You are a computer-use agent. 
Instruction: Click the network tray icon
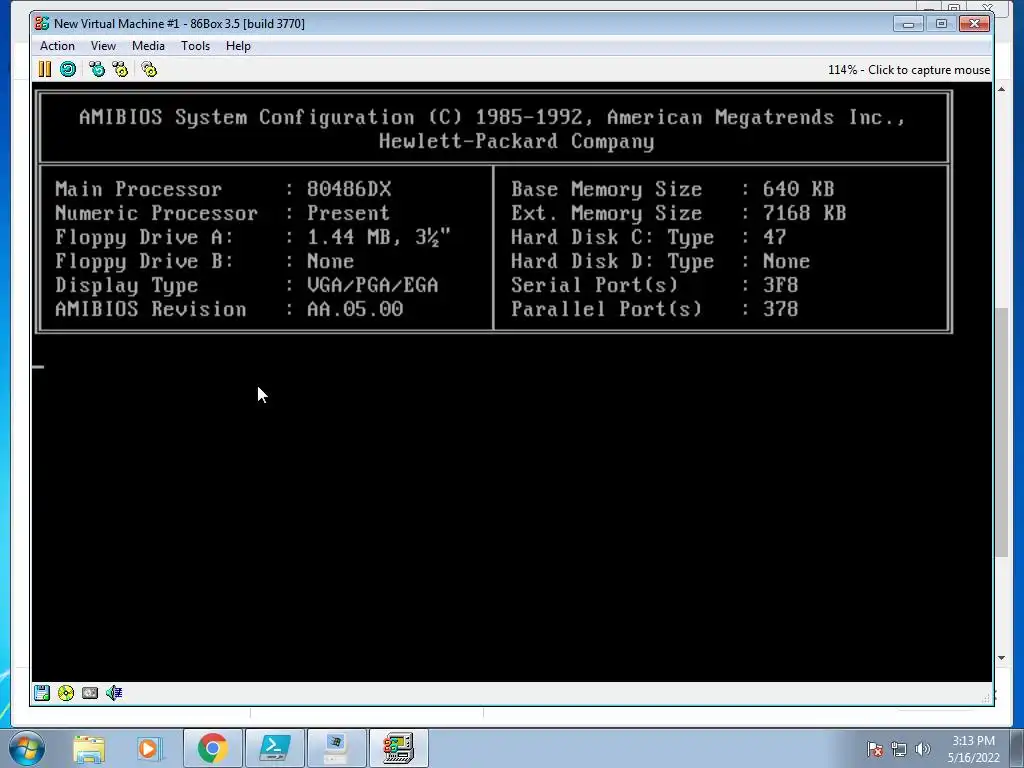[x=899, y=749]
